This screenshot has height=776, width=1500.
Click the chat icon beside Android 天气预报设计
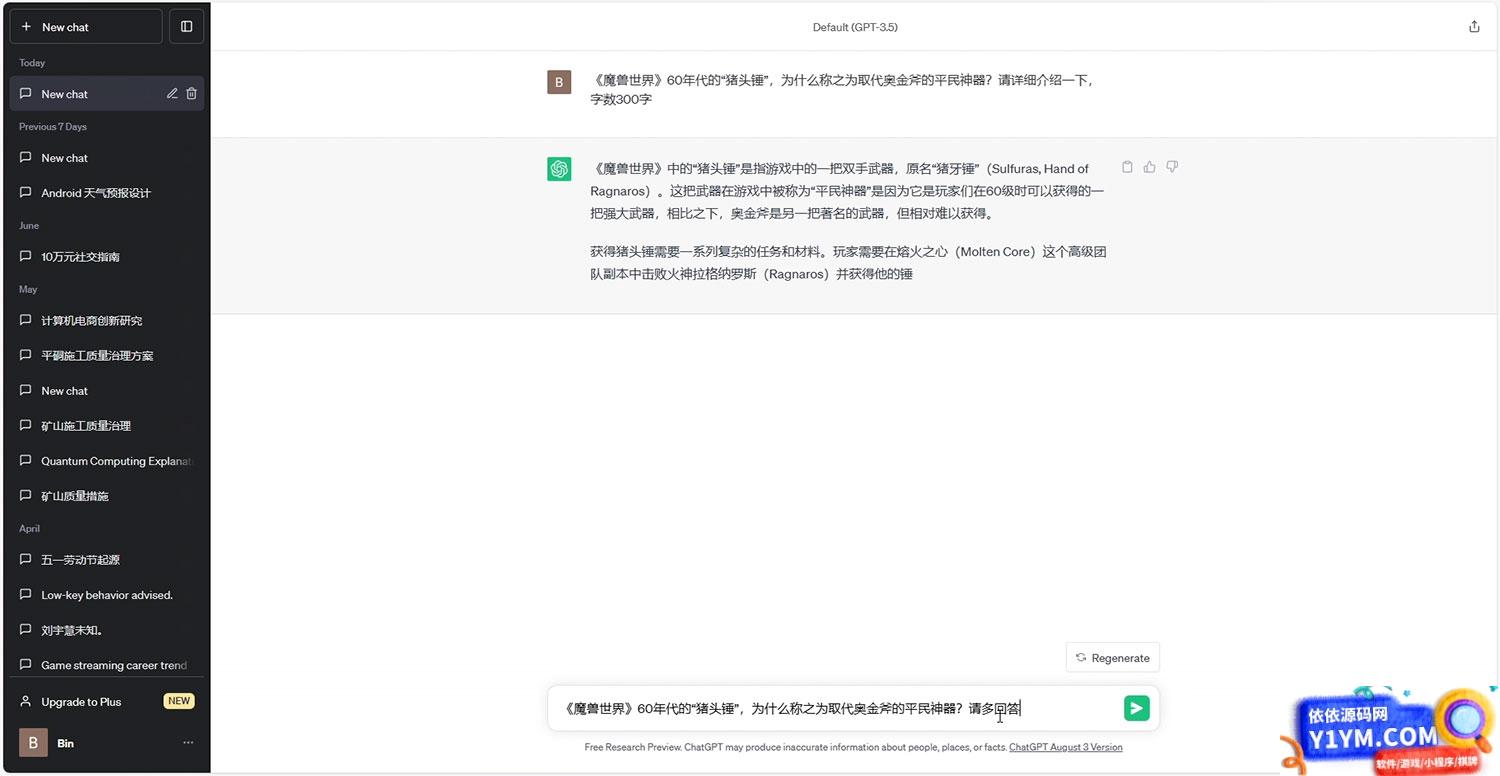coord(26,193)
